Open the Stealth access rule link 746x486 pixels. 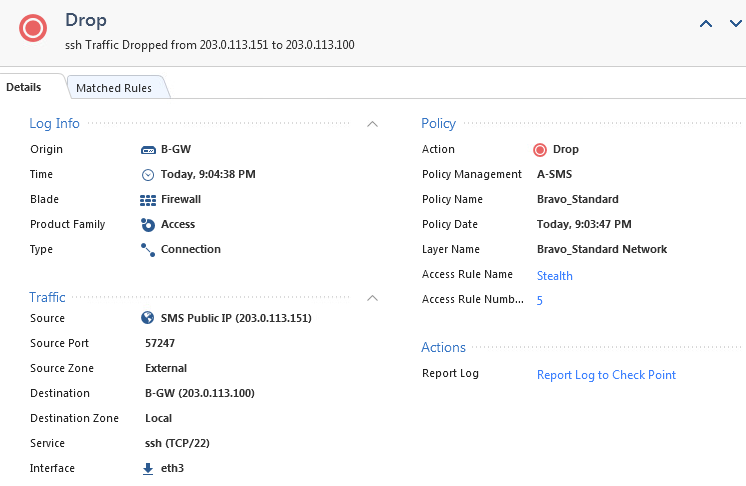tap(555, 276)
